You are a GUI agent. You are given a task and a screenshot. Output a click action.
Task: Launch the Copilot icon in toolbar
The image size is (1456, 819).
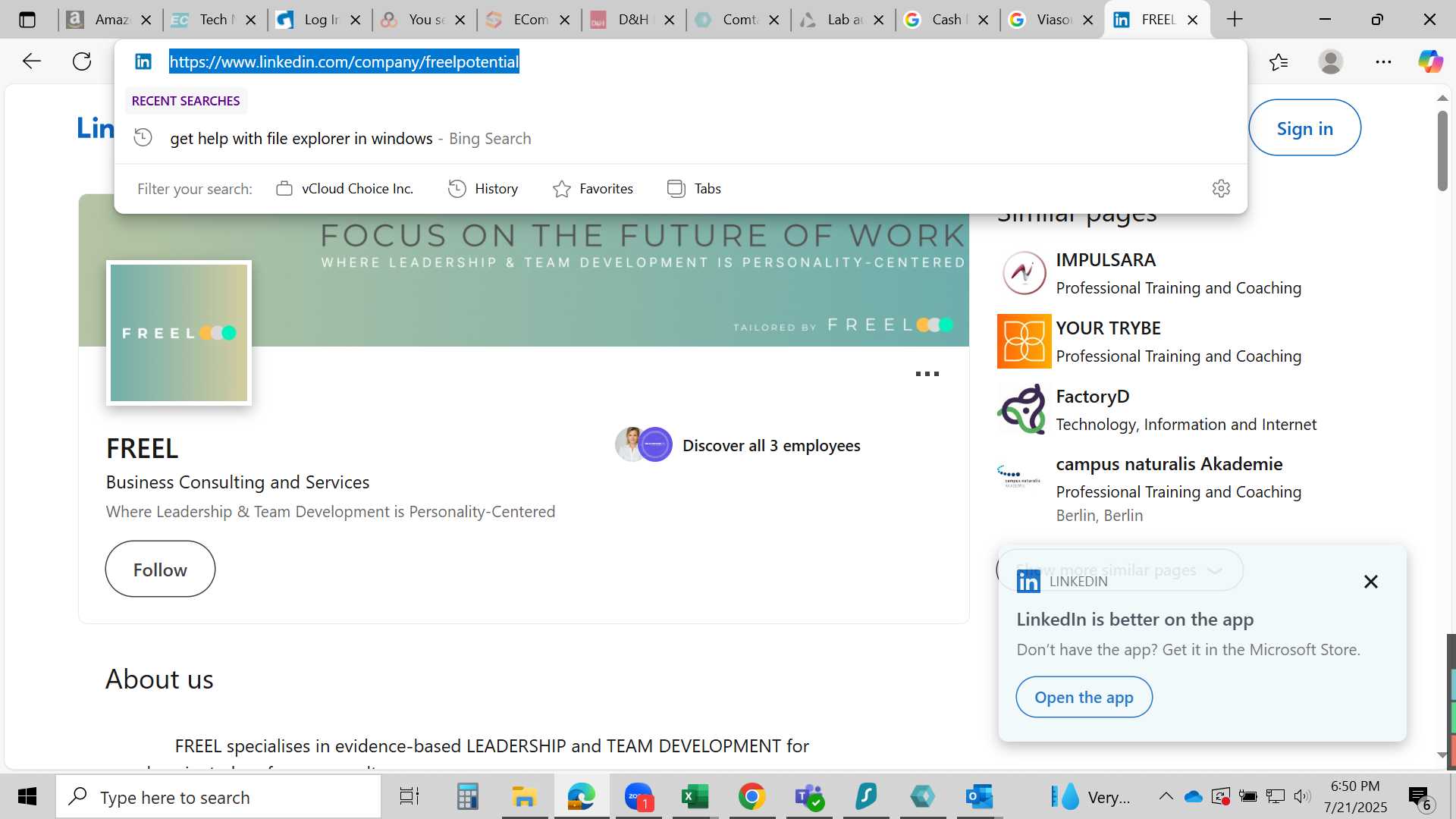click(x=1431, y=61)
